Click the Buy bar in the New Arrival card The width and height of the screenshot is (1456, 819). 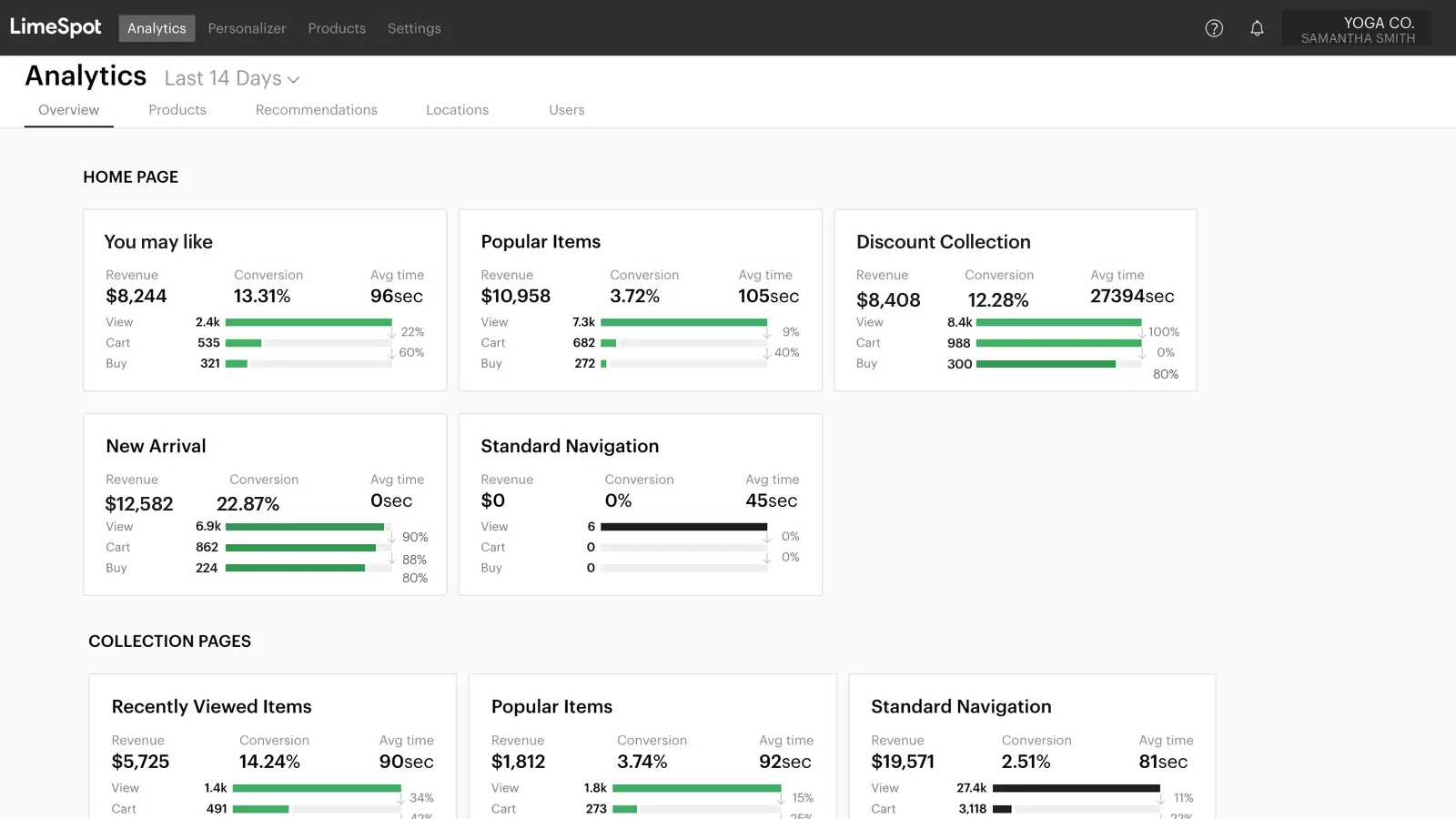click(308, 568)
